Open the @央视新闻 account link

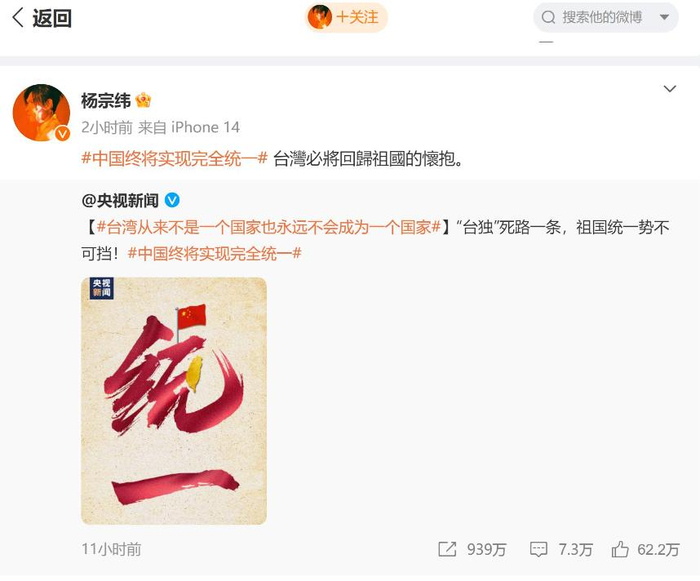coord(120,201)
